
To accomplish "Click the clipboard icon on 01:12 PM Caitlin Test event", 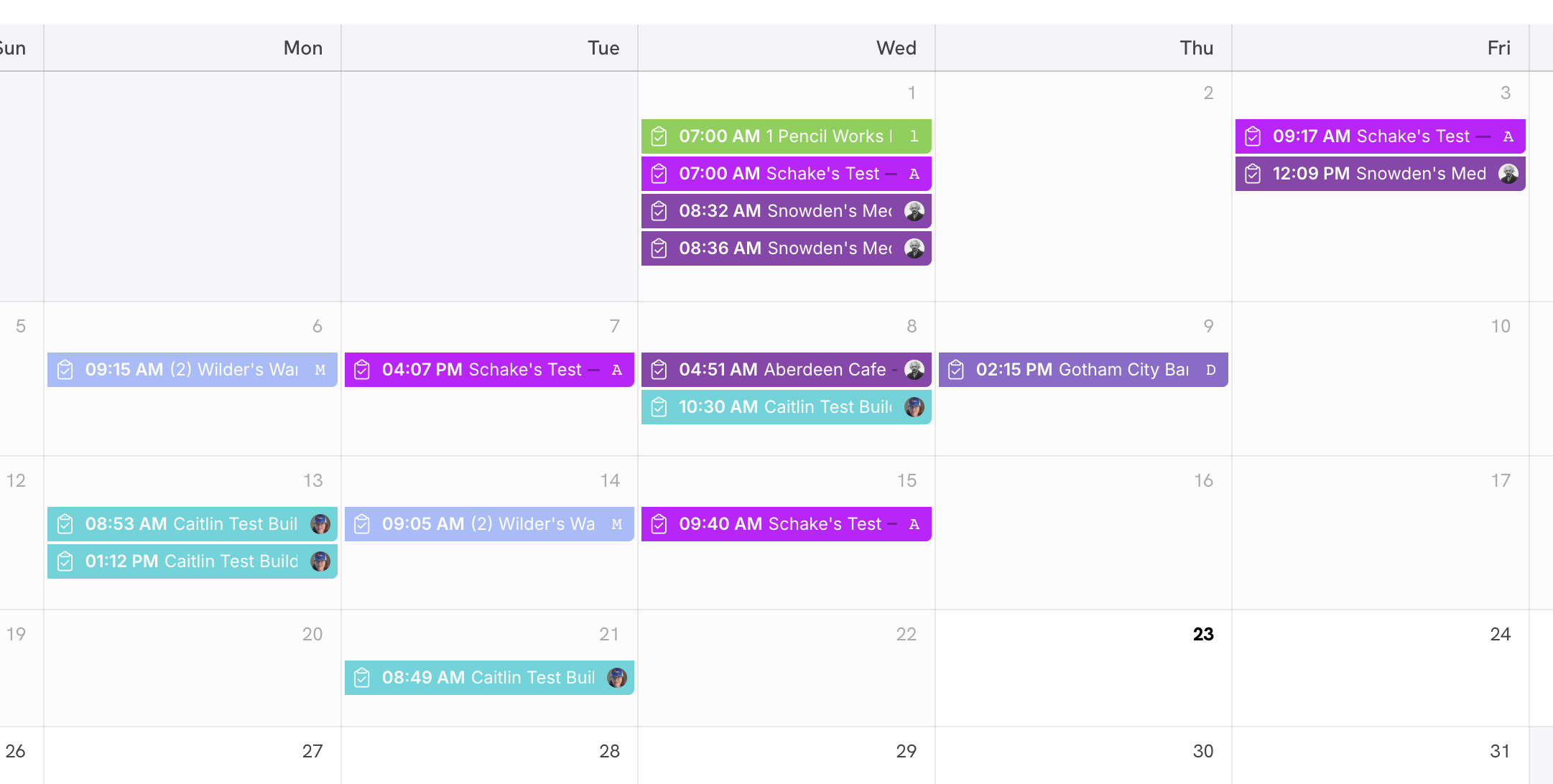I will [65, 561].
